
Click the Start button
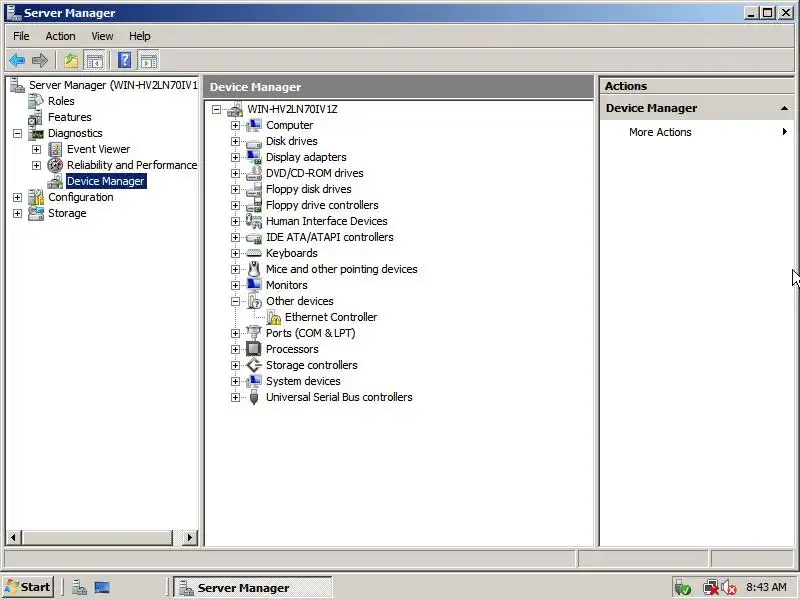[28, 587]
